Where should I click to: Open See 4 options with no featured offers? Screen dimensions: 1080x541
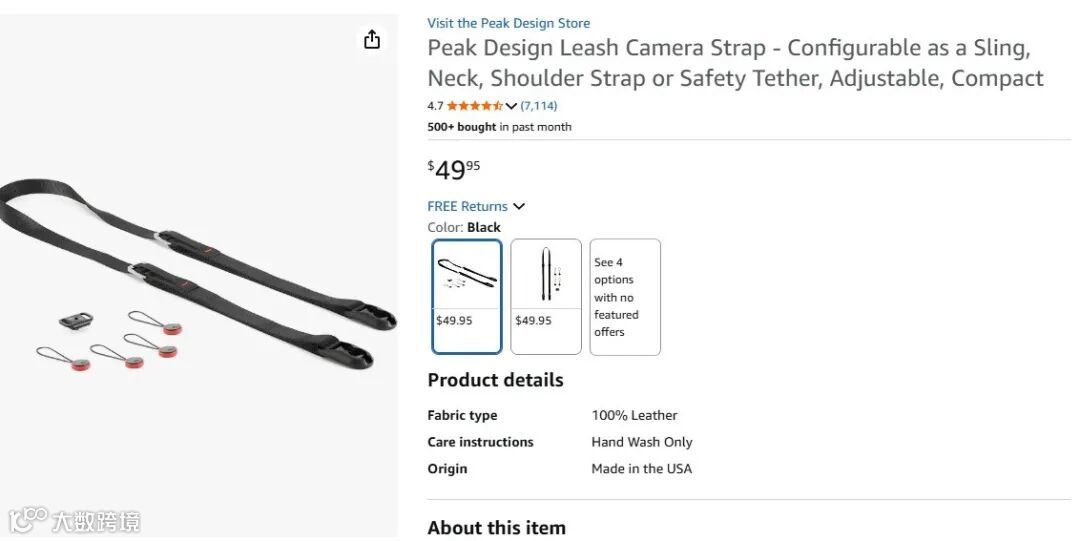(x=625, y=296)
